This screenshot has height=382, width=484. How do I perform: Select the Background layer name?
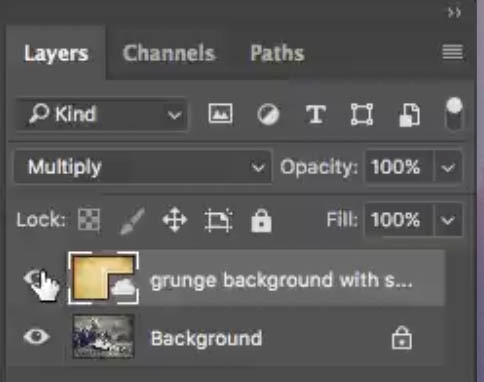click(x=206, y=339)
